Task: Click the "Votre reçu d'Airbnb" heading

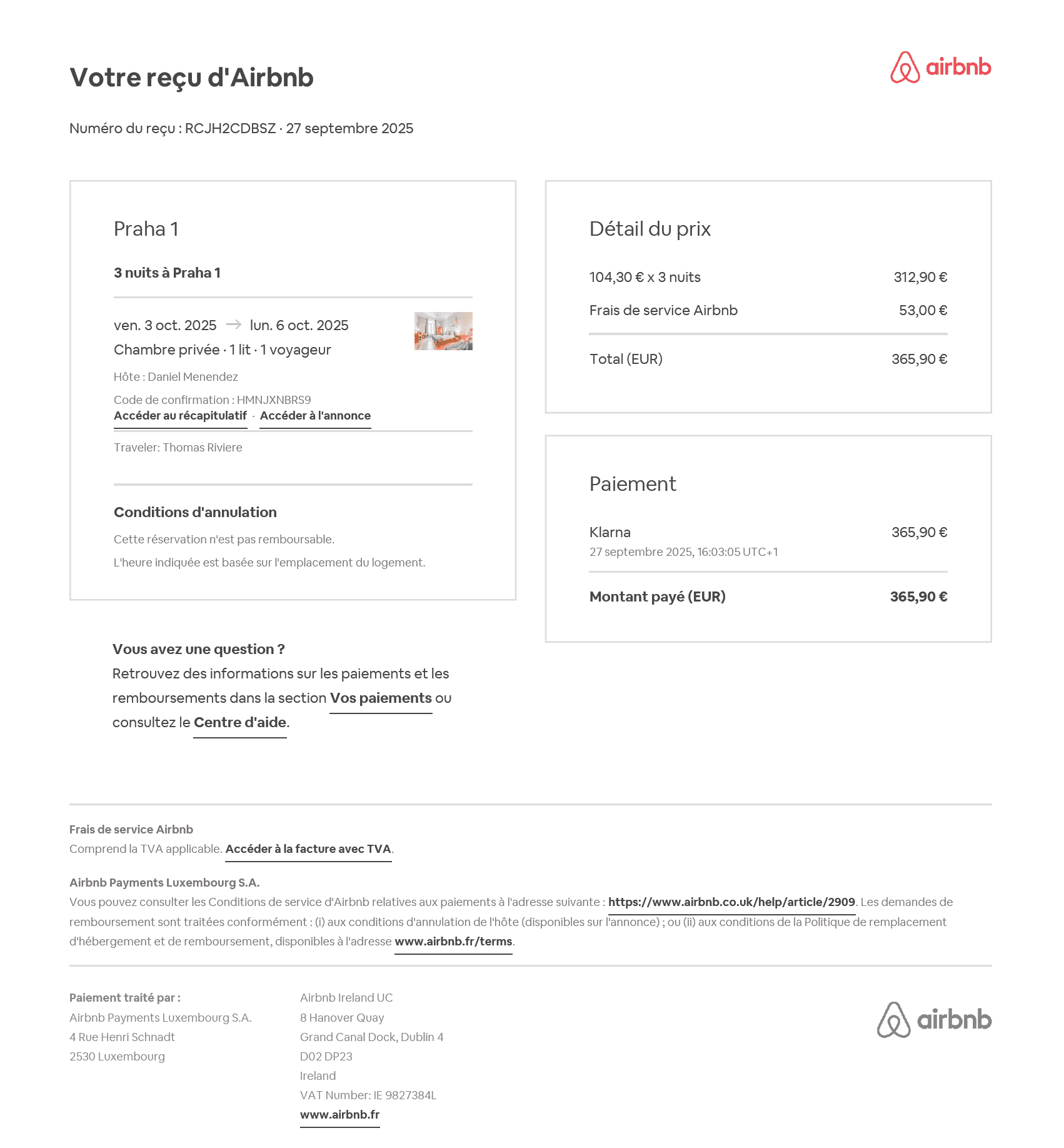Action: [x=191, y=78]
